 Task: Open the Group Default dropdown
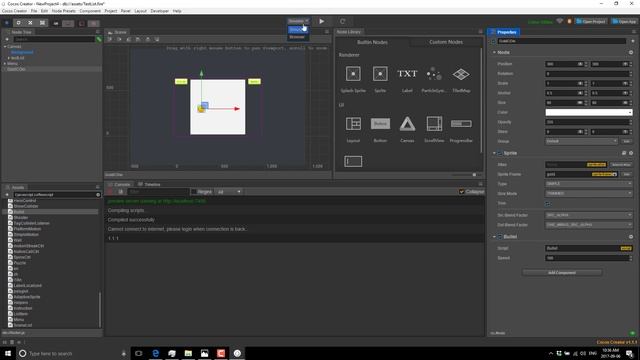click(x=582, y=141)
